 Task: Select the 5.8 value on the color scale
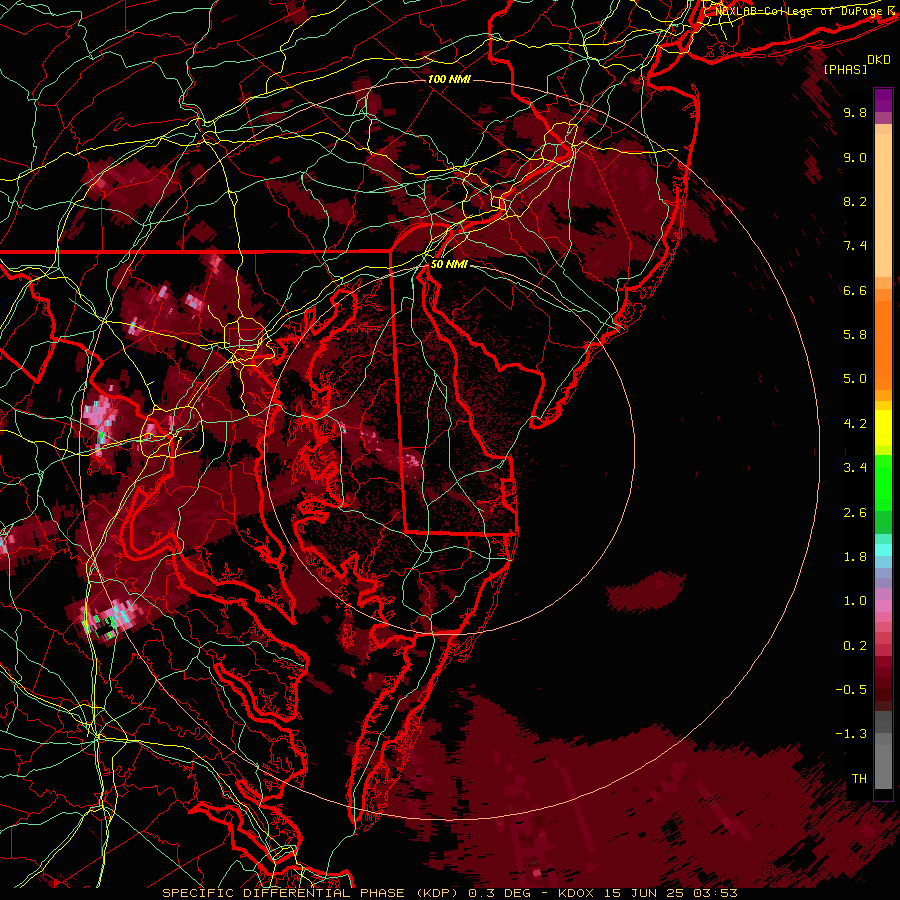pos(855,335)
